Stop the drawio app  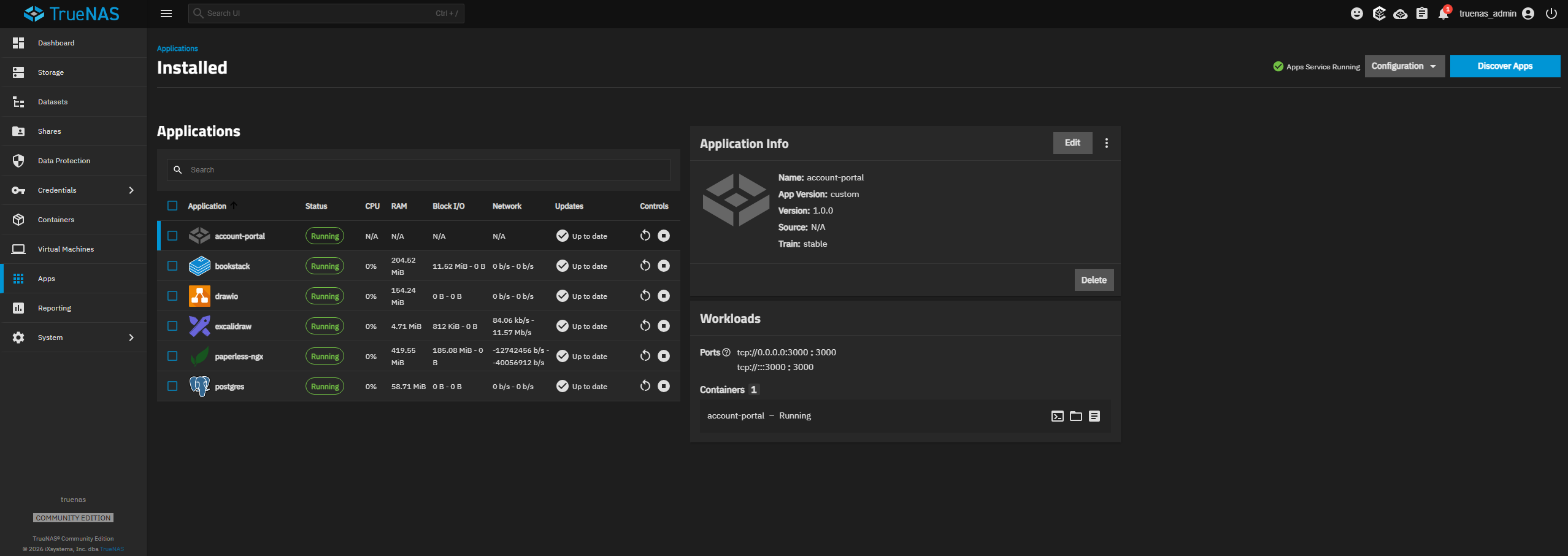coord(664,296)
